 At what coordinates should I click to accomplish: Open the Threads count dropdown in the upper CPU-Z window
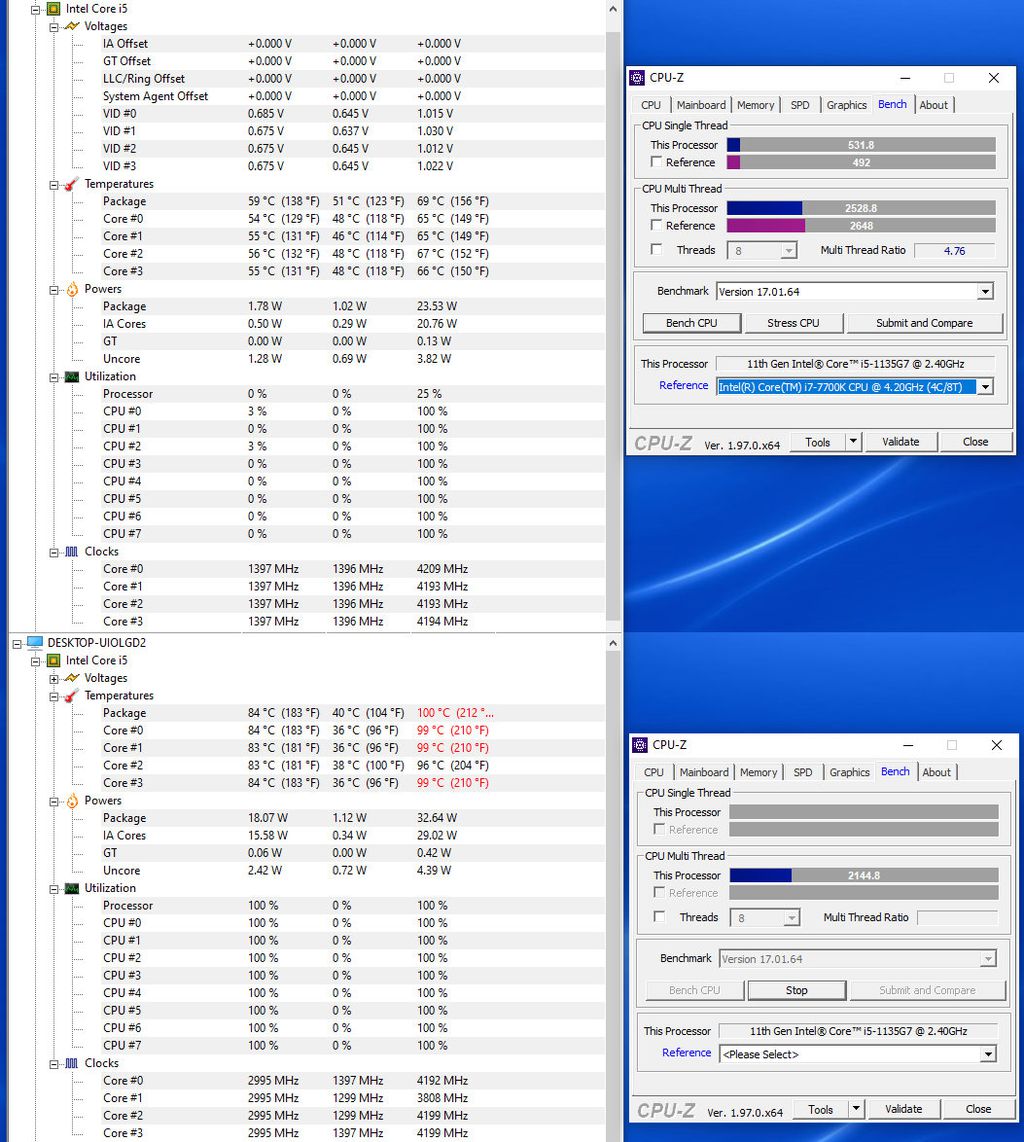tap(788, 251)
